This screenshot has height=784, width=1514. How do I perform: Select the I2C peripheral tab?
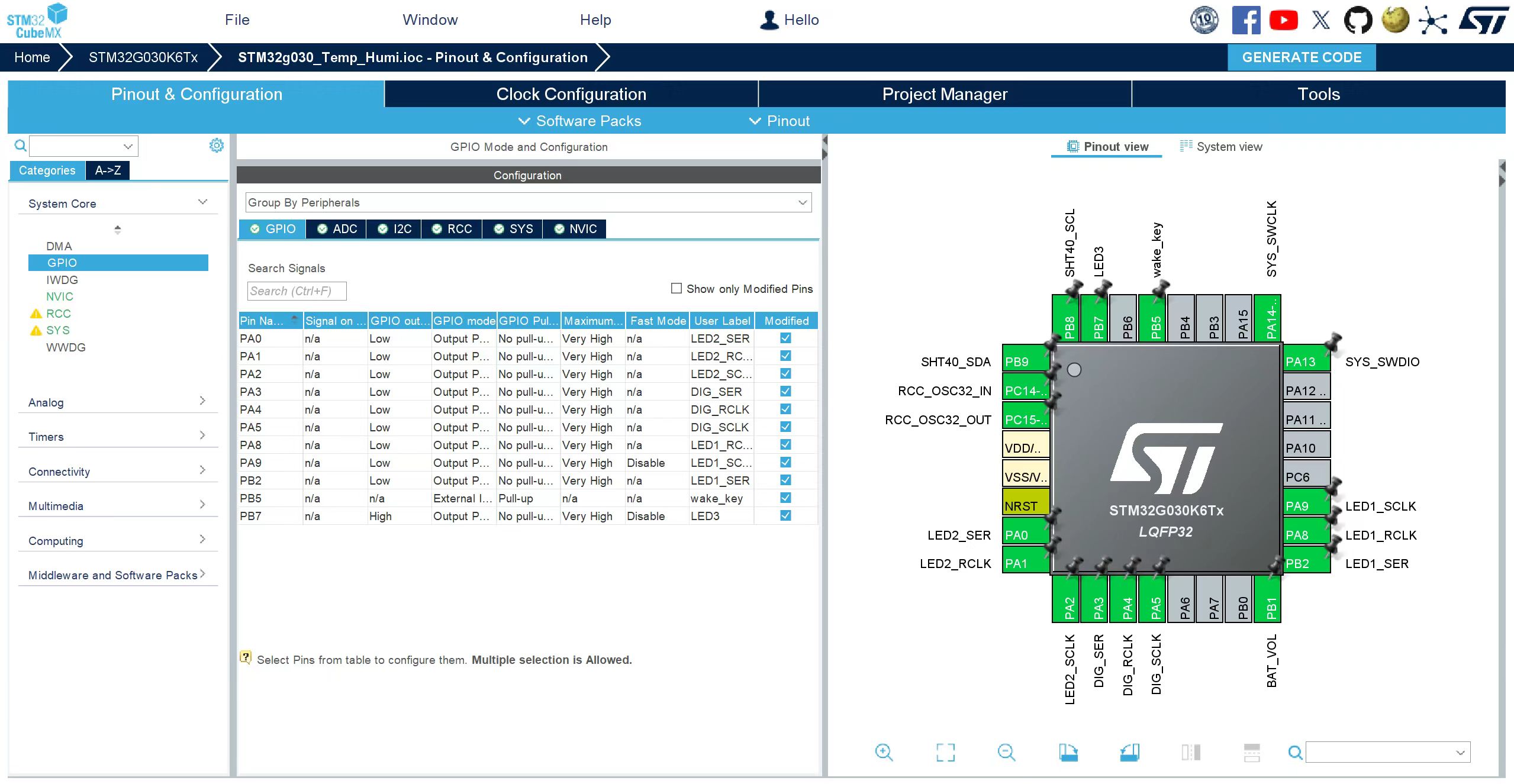(x=394, y=229)
